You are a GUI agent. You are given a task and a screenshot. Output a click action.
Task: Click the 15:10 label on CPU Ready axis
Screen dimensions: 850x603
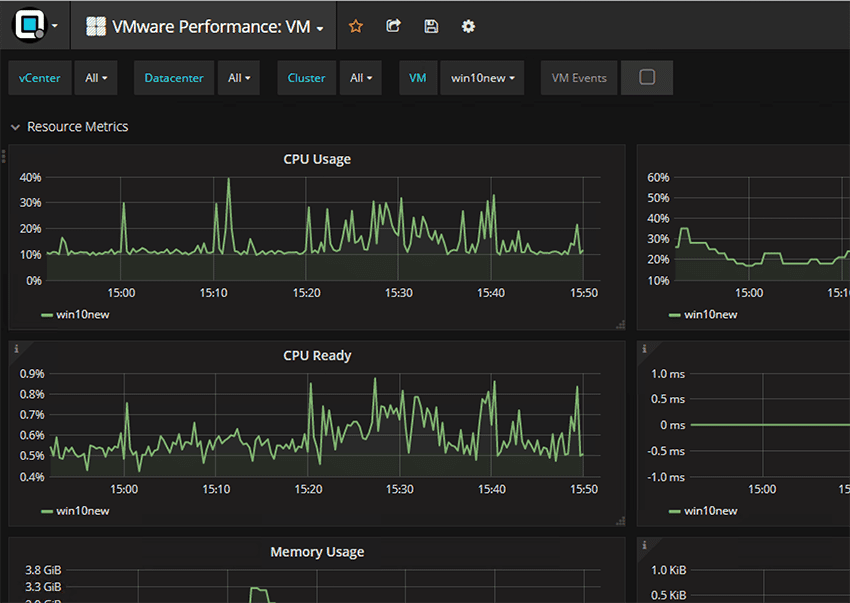[x=216, y=489]
